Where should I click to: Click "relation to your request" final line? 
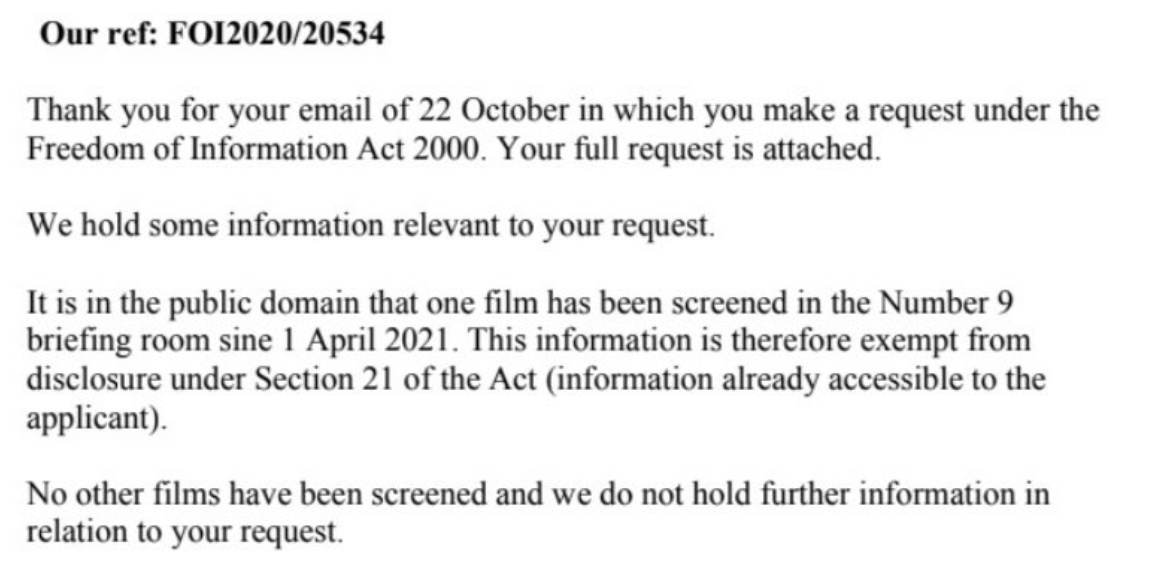point(185,533)
